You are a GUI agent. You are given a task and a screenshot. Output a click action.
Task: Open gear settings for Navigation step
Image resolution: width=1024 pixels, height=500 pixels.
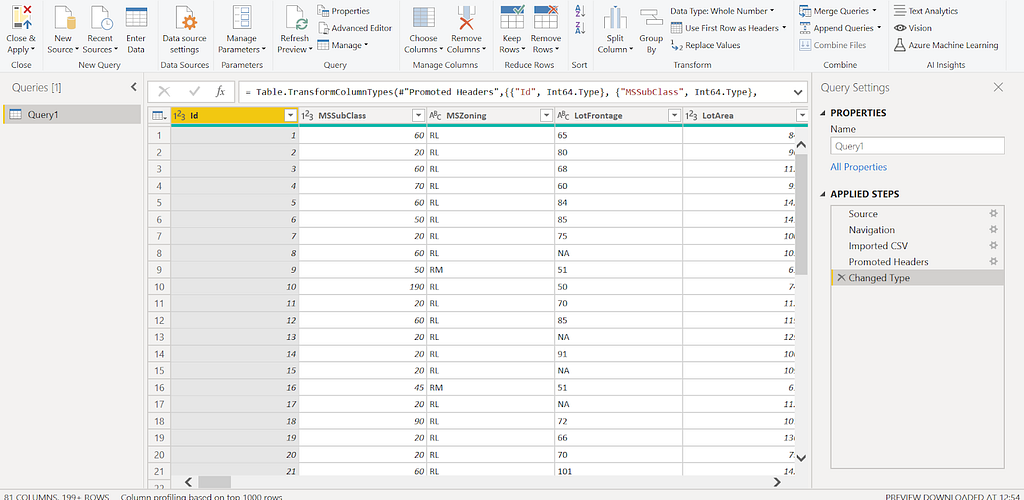[x=993, y=230]
